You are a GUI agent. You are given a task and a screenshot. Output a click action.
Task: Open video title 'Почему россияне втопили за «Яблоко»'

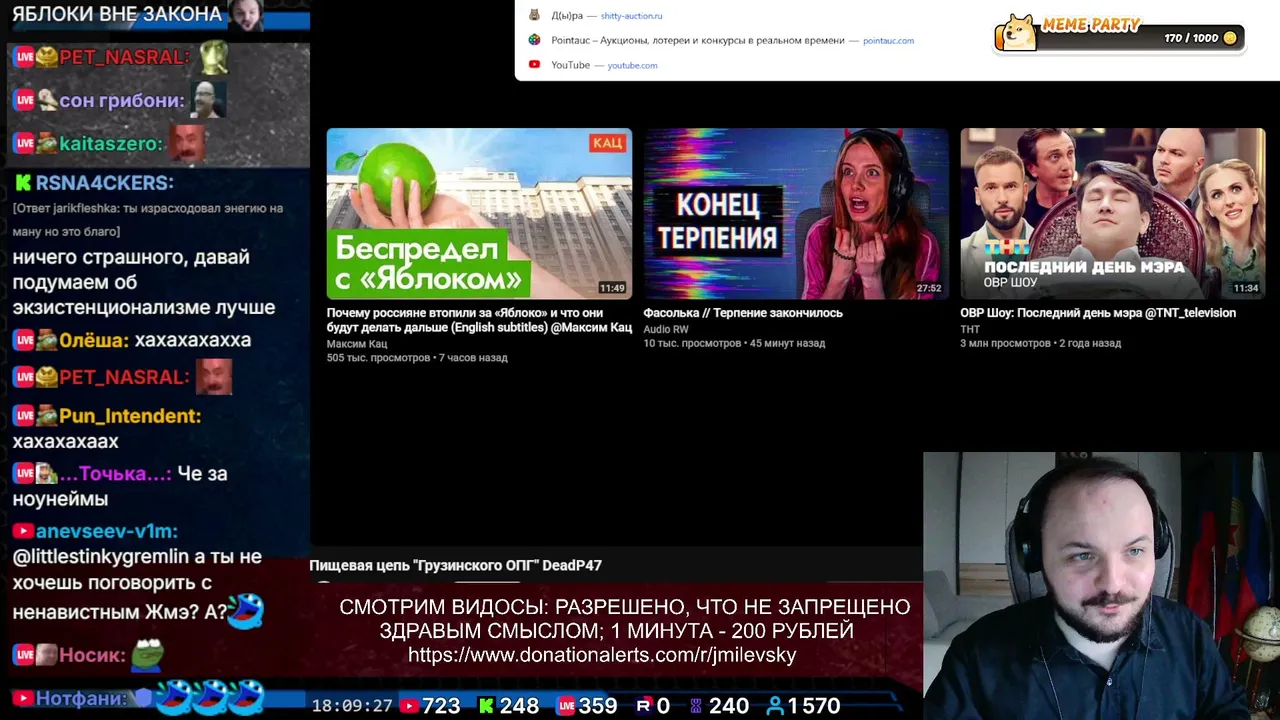coord(479,320)
